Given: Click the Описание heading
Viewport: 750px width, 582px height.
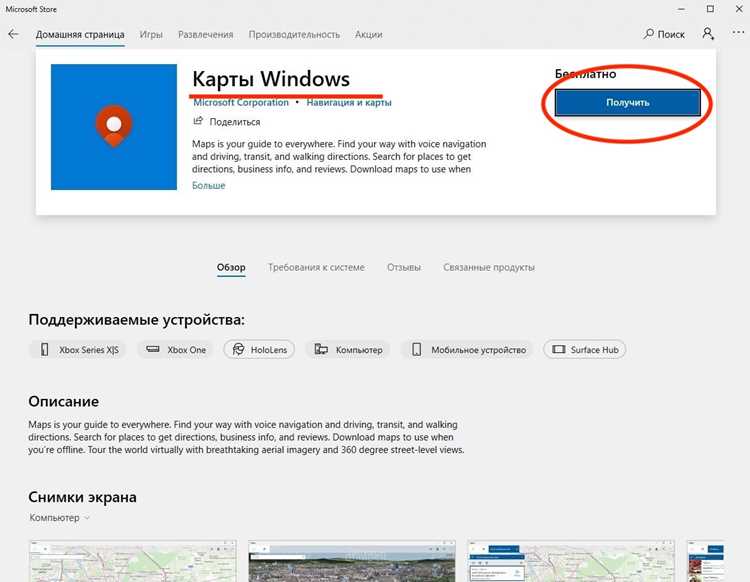Looking at the screenshot, I should coord(64,401).
